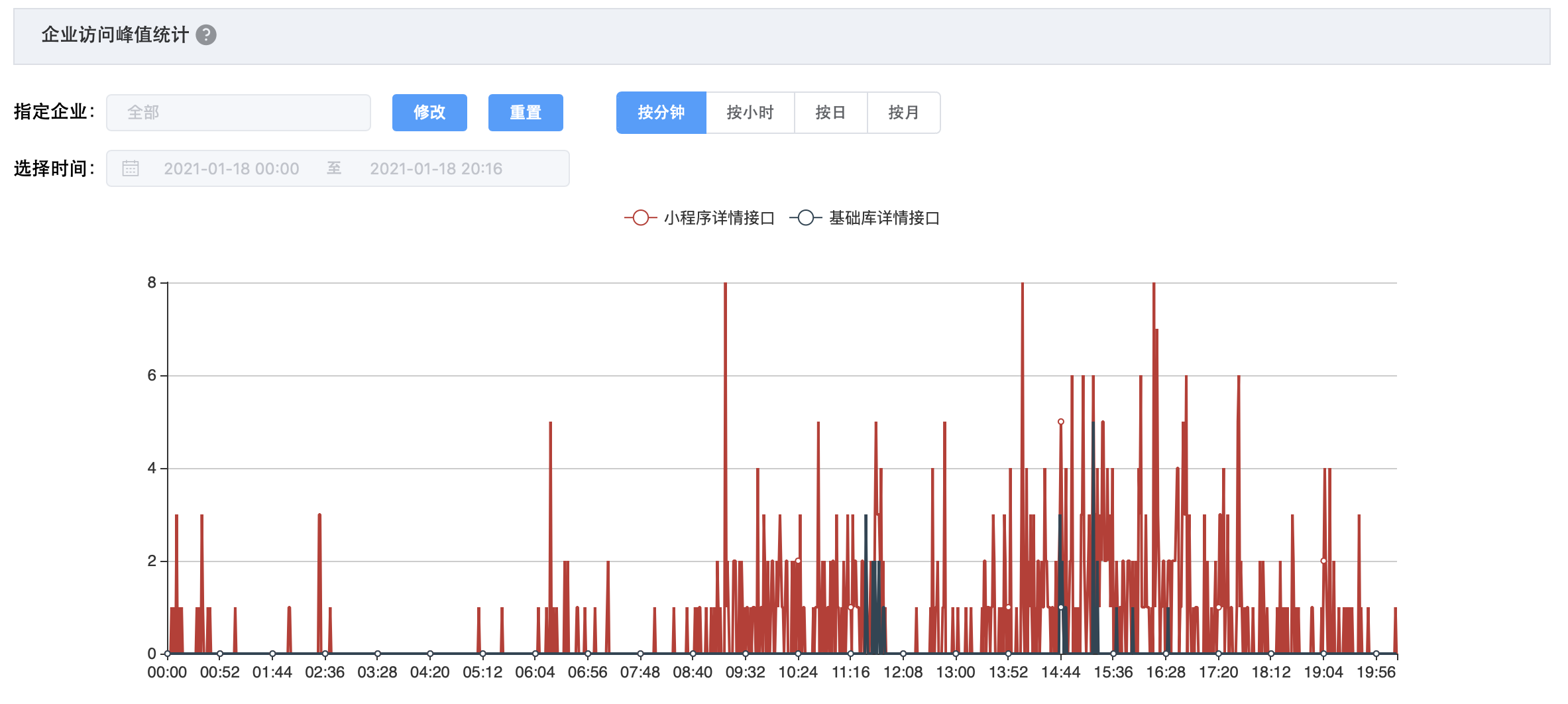Switch to 按小时 view
This screenshot has height=704, width=1568.
[x=750, y=113]
